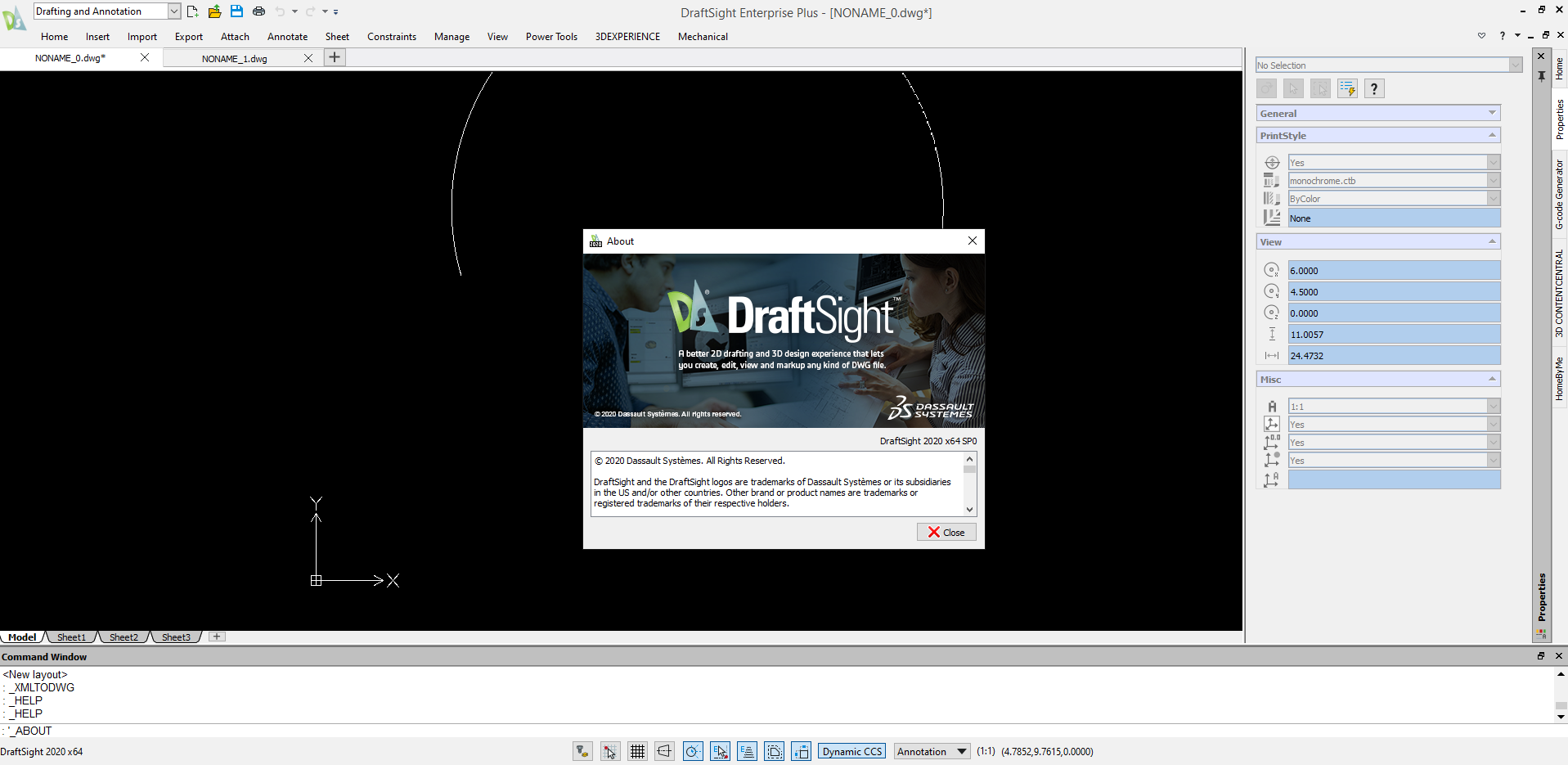The height and width of the screenshot is (765, 1568).
Task: Open the HomeByMe side tab
Action: pos(1559,378)
